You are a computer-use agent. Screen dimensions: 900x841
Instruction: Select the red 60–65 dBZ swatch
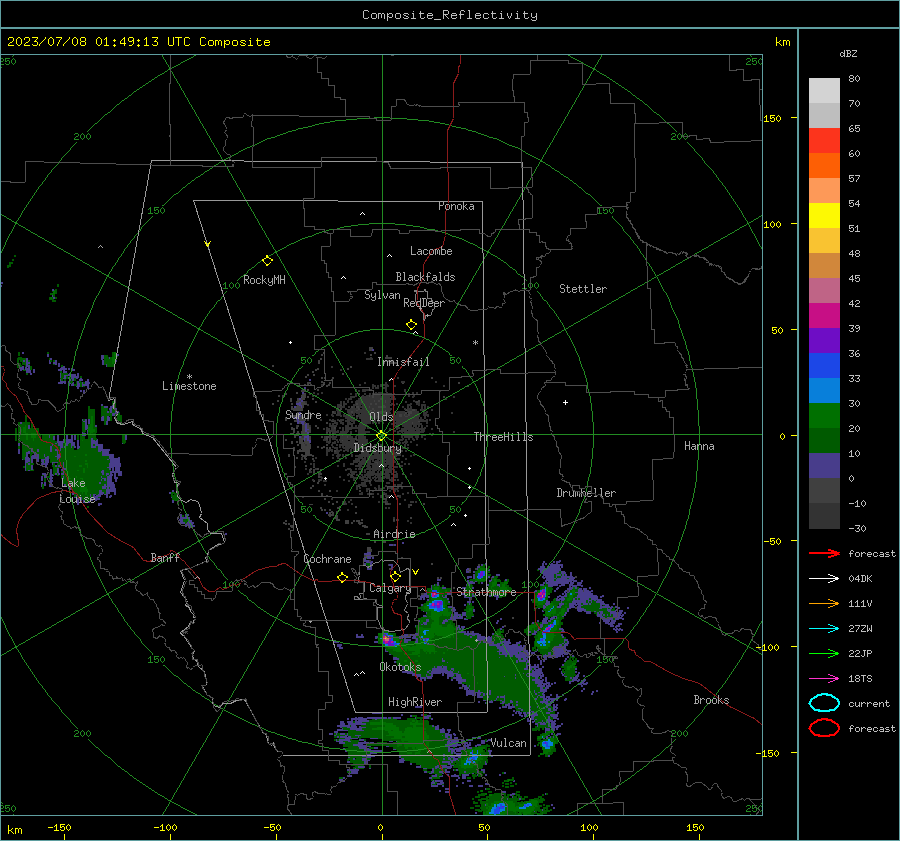coord(824,140)
